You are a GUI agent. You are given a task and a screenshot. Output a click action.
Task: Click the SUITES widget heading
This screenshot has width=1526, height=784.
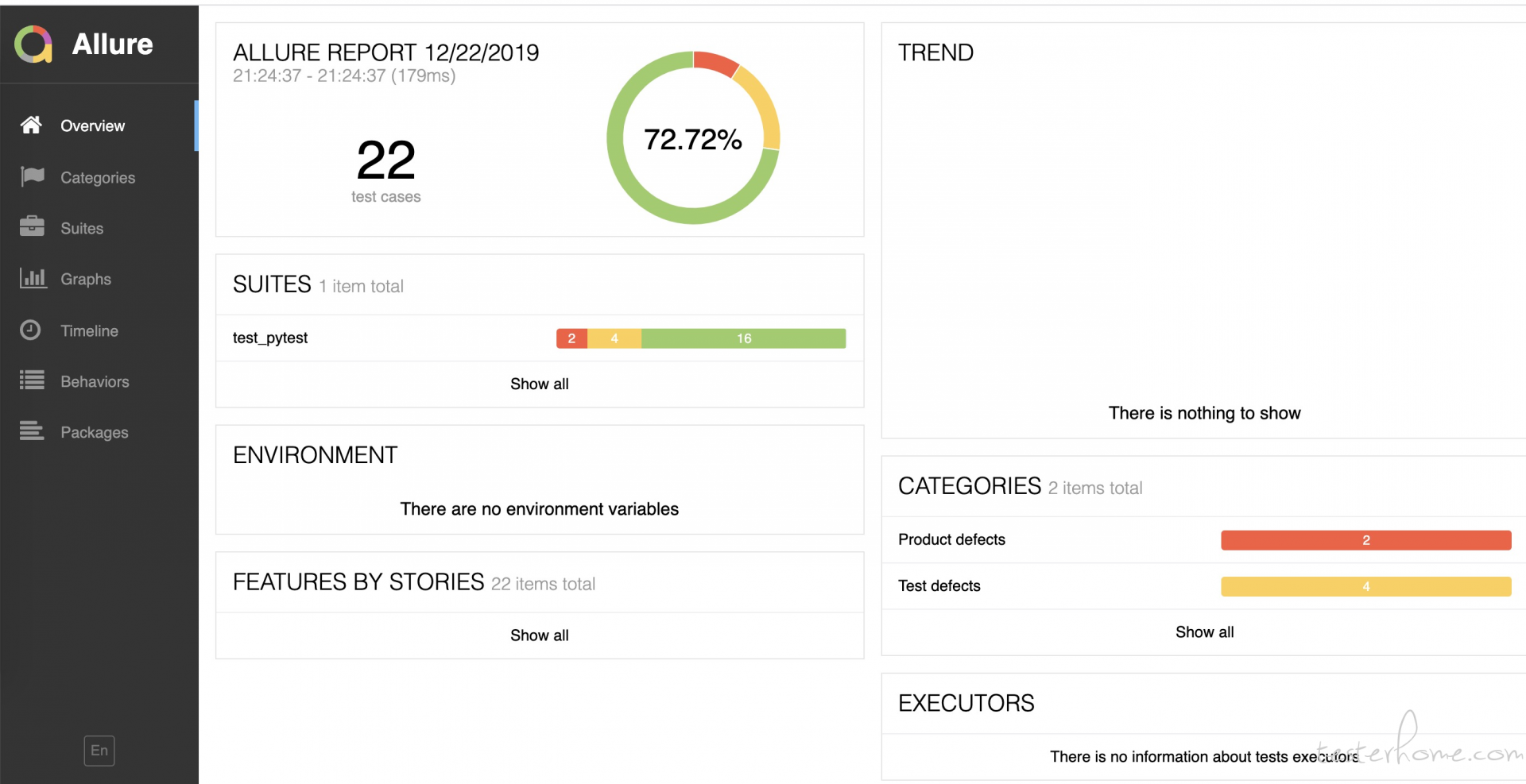click(272, 284)
